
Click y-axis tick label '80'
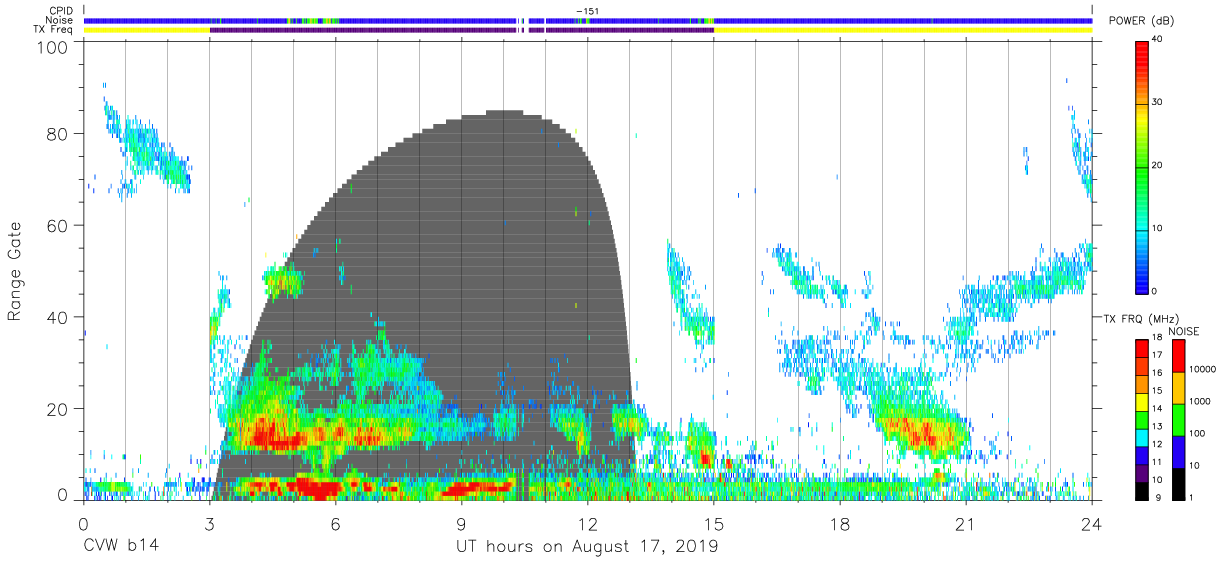coord(59,134)
